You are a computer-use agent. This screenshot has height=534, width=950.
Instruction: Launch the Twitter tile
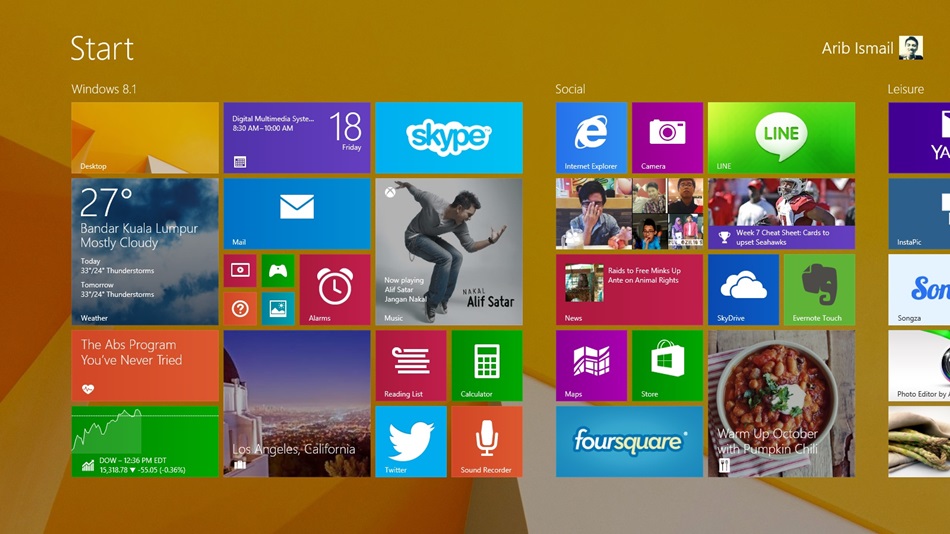click(411, 441)
